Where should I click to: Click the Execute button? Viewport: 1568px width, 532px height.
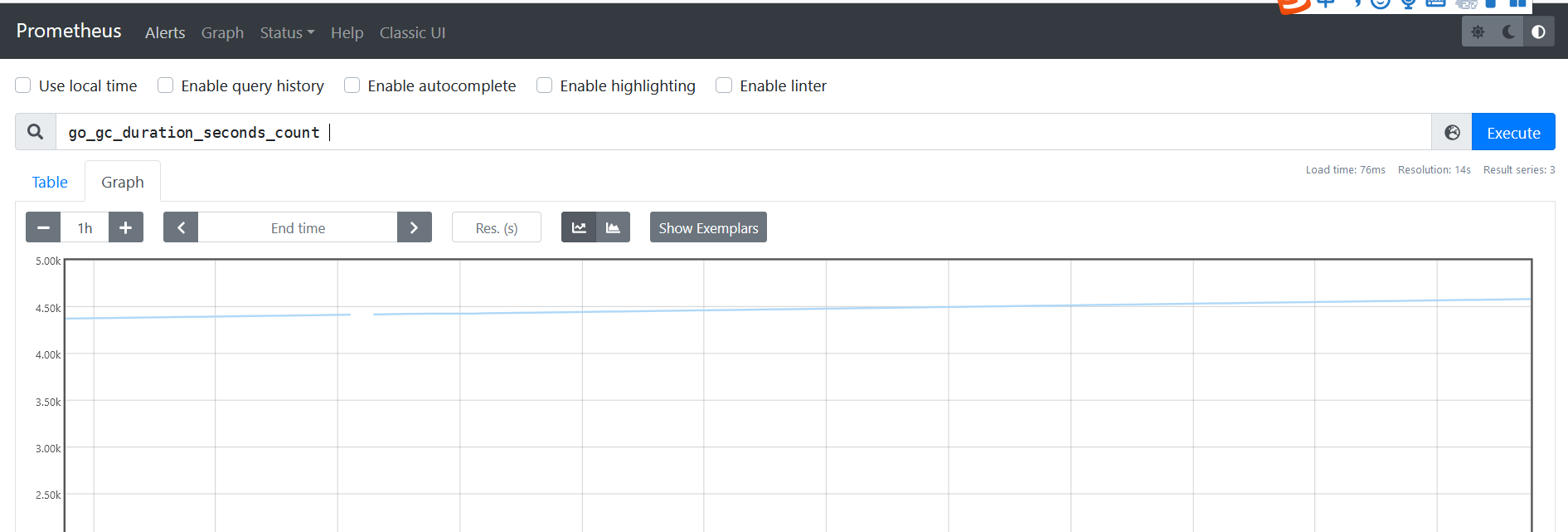coord(1513,133)
